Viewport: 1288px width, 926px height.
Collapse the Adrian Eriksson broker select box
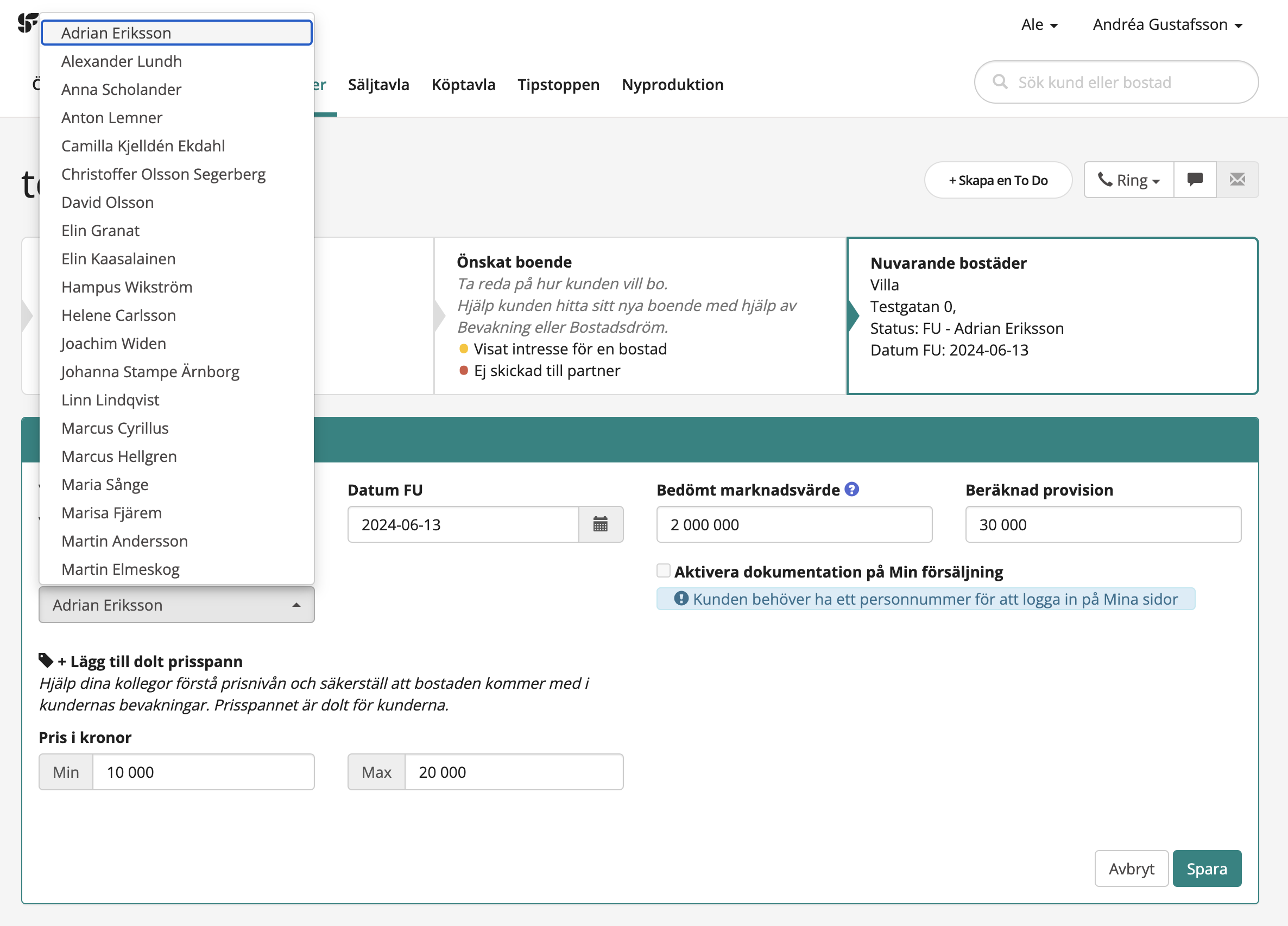point(176,605)
